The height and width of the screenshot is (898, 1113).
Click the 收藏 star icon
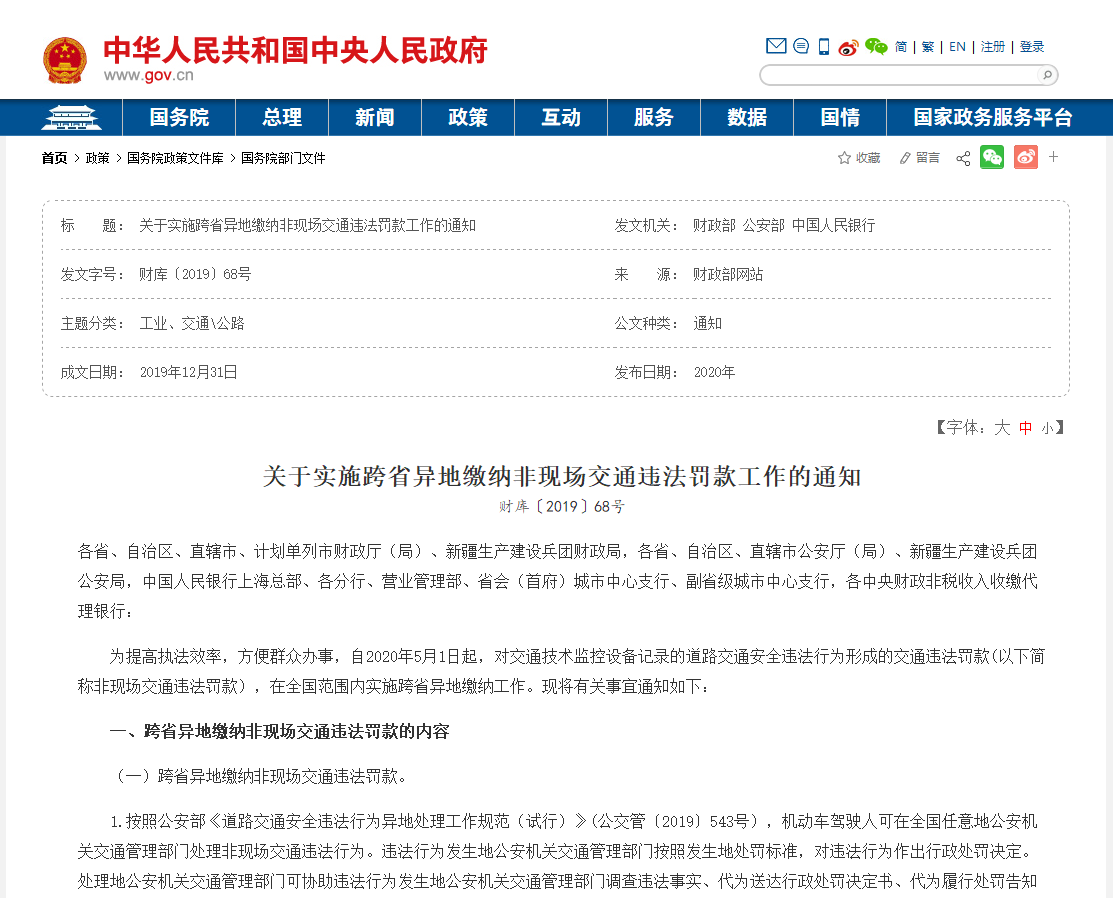(845, 158)
